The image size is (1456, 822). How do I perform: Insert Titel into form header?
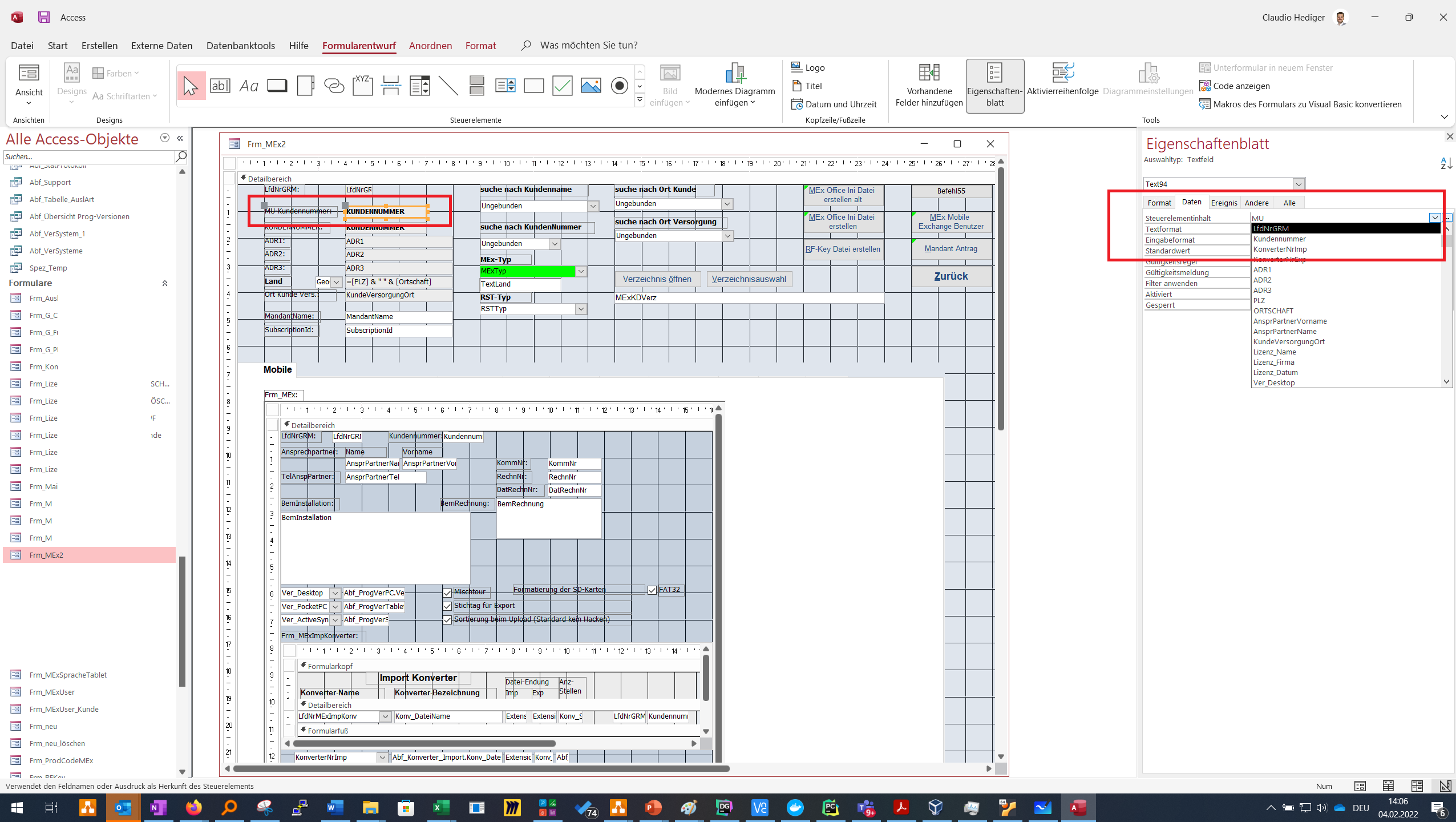click(807, 86)
